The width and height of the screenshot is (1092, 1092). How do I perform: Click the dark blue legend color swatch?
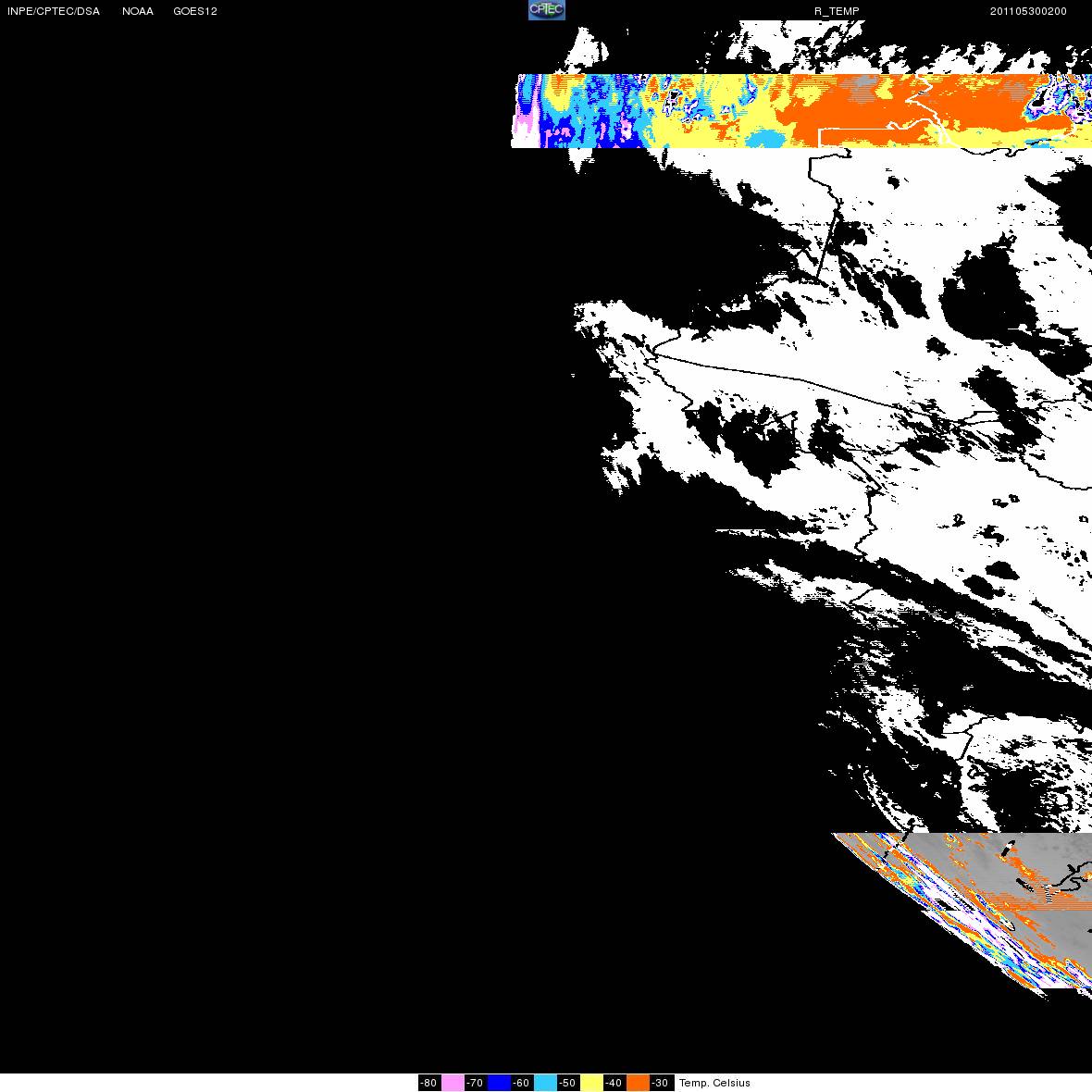coord(499,1082)
